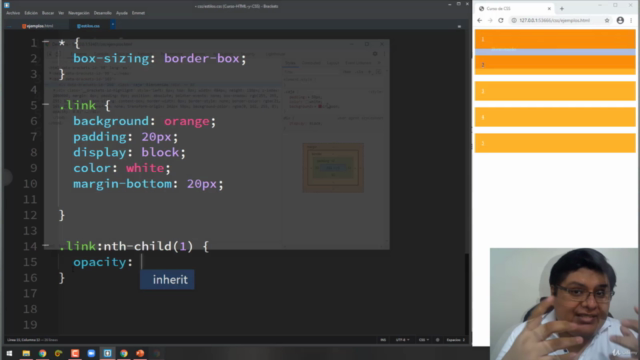Click the block value on line 8
Viewport: 640px width, 360px height.
pos(160,152)
